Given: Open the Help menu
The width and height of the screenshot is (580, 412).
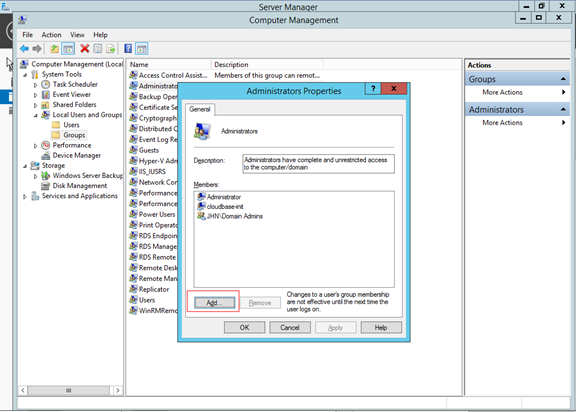Looking at the screenshot, I should (100, 35).
